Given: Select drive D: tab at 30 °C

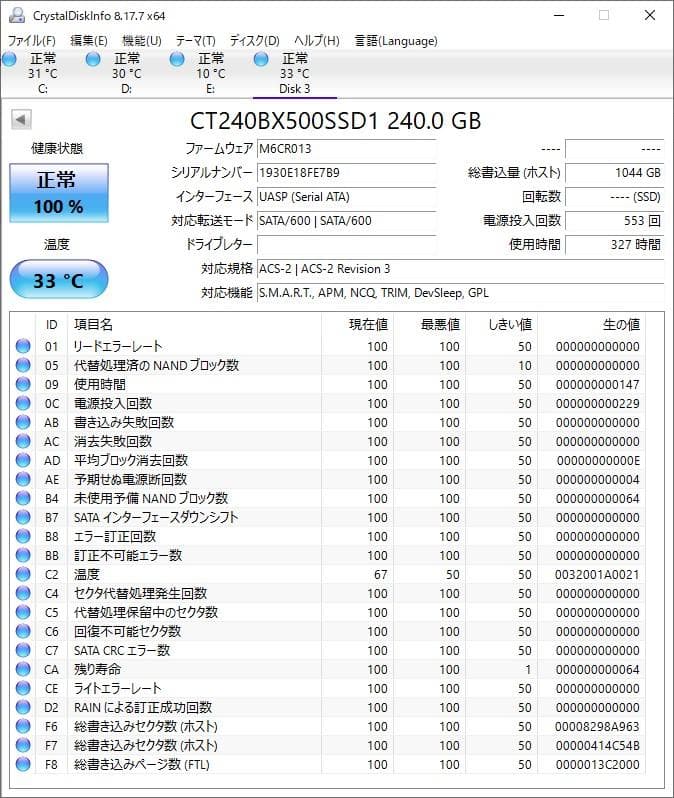Looking at the screenshot, I should 127,73.
